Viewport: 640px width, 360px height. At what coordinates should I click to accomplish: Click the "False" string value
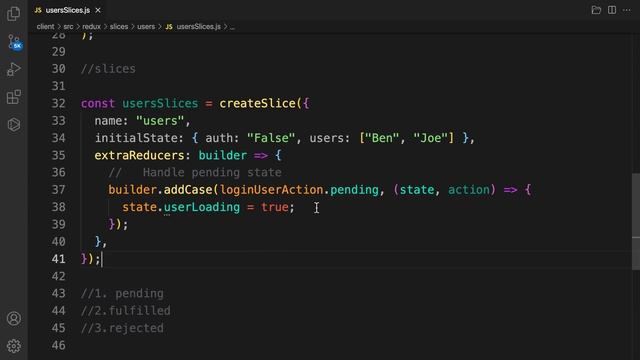click(271, 138)
